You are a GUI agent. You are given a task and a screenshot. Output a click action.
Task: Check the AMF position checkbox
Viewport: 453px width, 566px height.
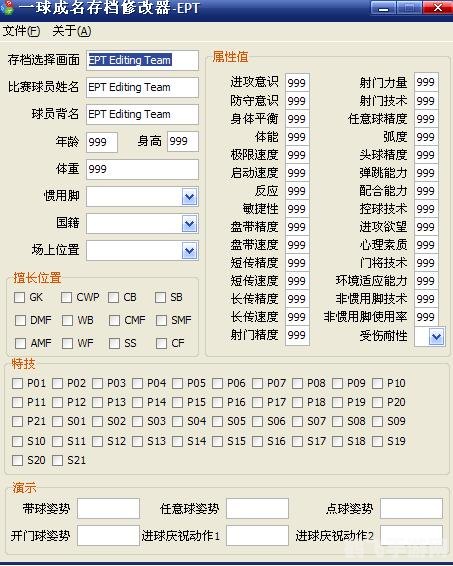click(x=21, y=343)
